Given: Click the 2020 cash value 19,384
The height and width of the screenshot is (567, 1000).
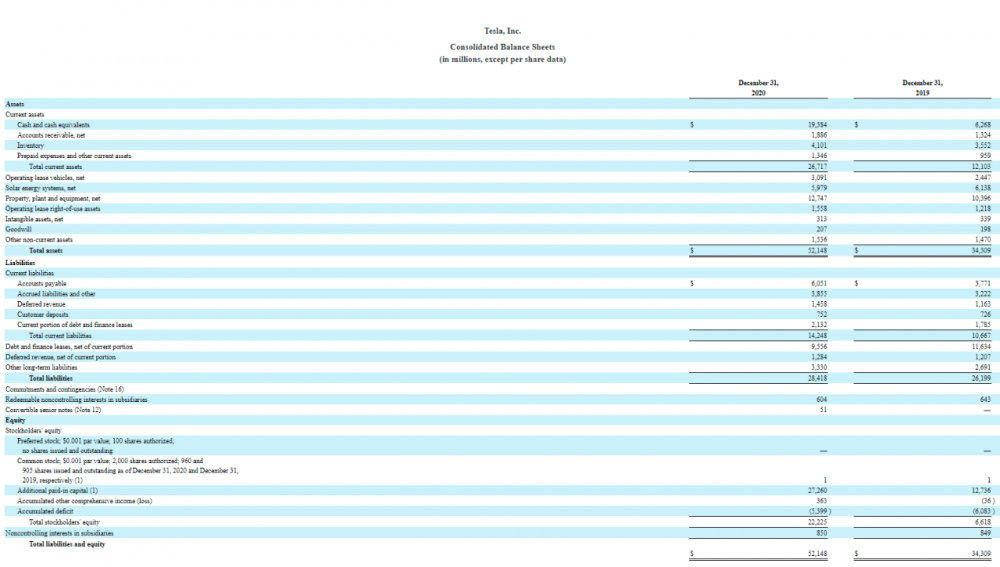Looking at the screenshot, I should [x=817, y=125].
